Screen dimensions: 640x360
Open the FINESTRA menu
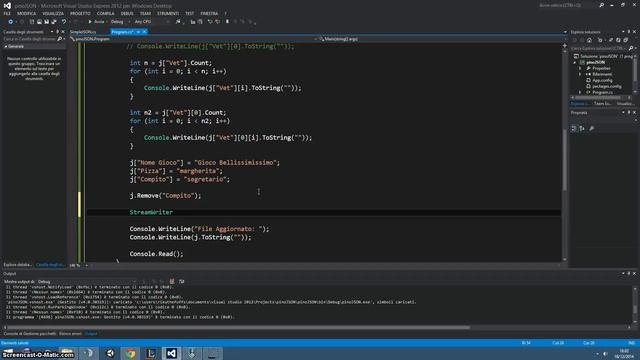click(x=209, y=13)
